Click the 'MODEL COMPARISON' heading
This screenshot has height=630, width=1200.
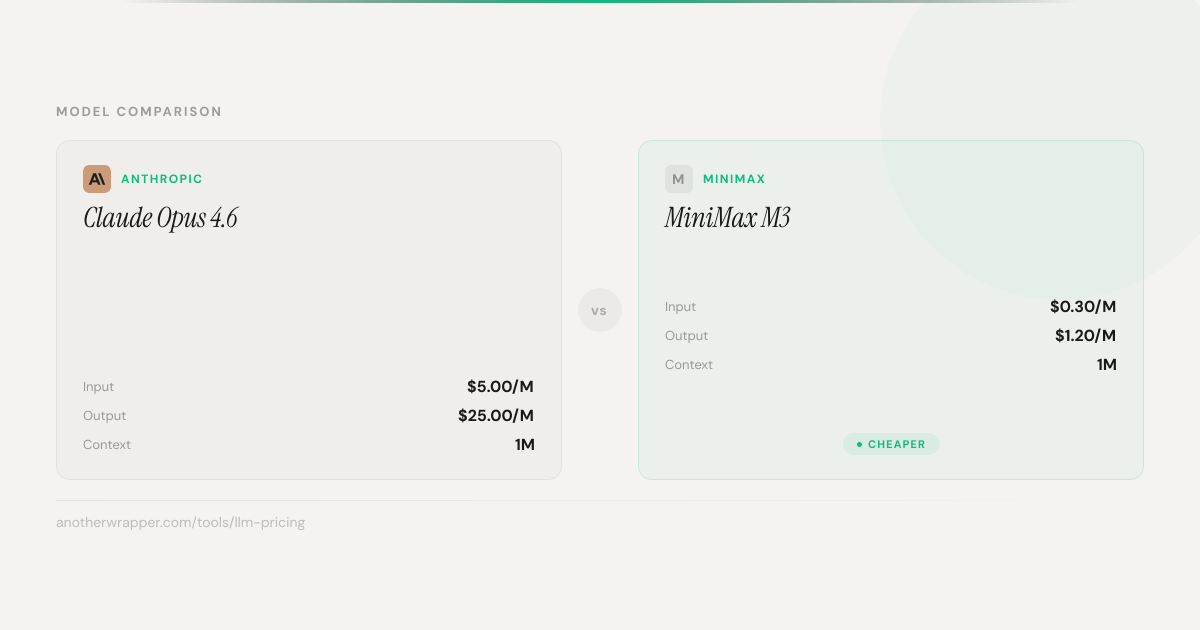coord(139,112)
